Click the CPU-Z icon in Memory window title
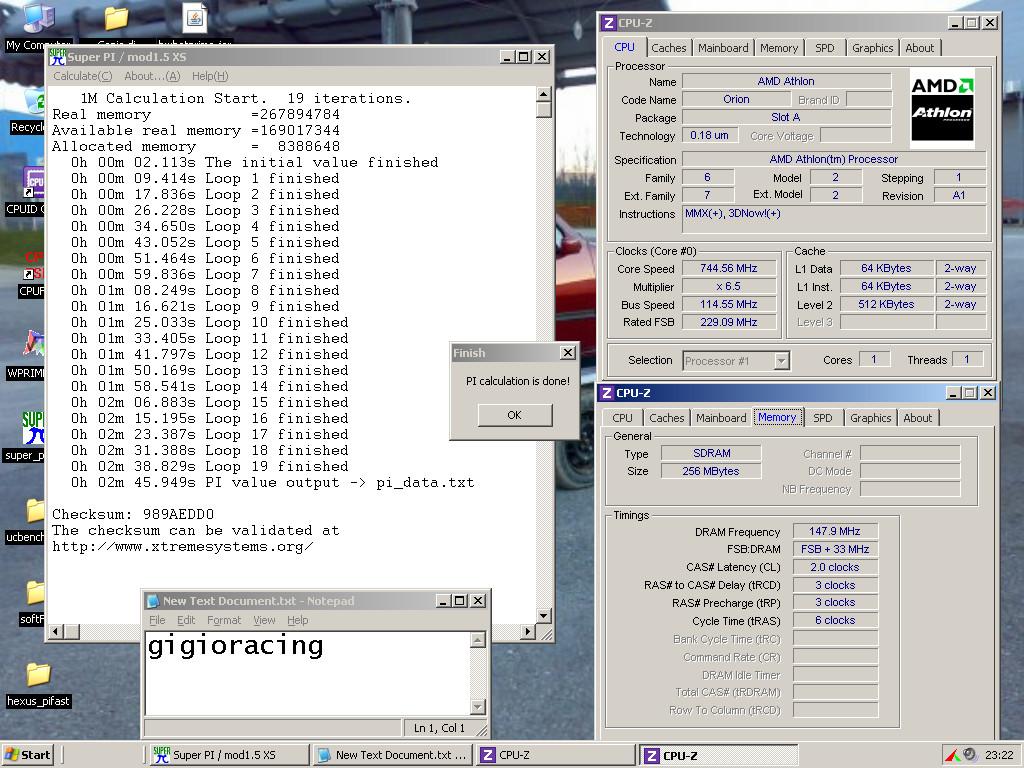The image size is (1024, 768). pyautogui.click(x=607, y=393)
